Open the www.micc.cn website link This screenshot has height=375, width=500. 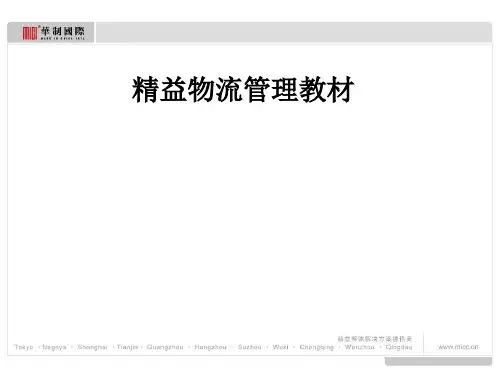(458, 347)
